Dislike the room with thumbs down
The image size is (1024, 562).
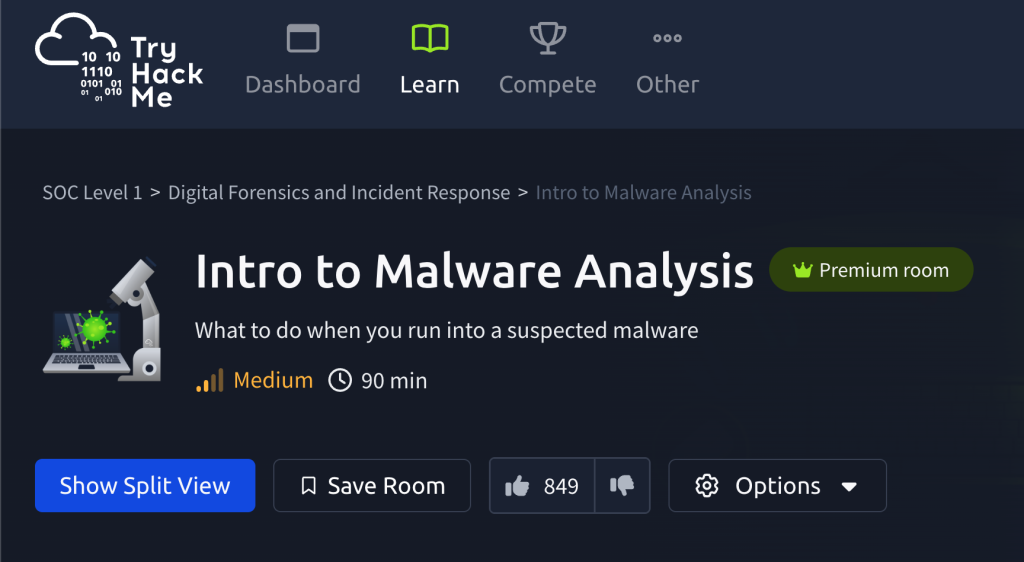click(622, 486)
